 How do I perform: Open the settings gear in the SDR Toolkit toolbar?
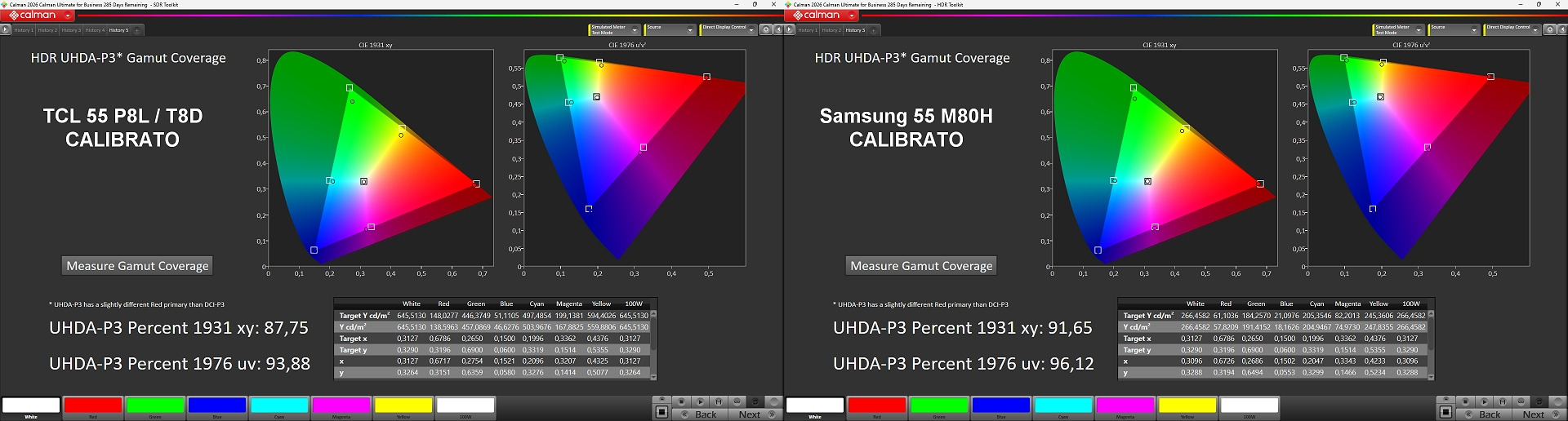(766, 29)
